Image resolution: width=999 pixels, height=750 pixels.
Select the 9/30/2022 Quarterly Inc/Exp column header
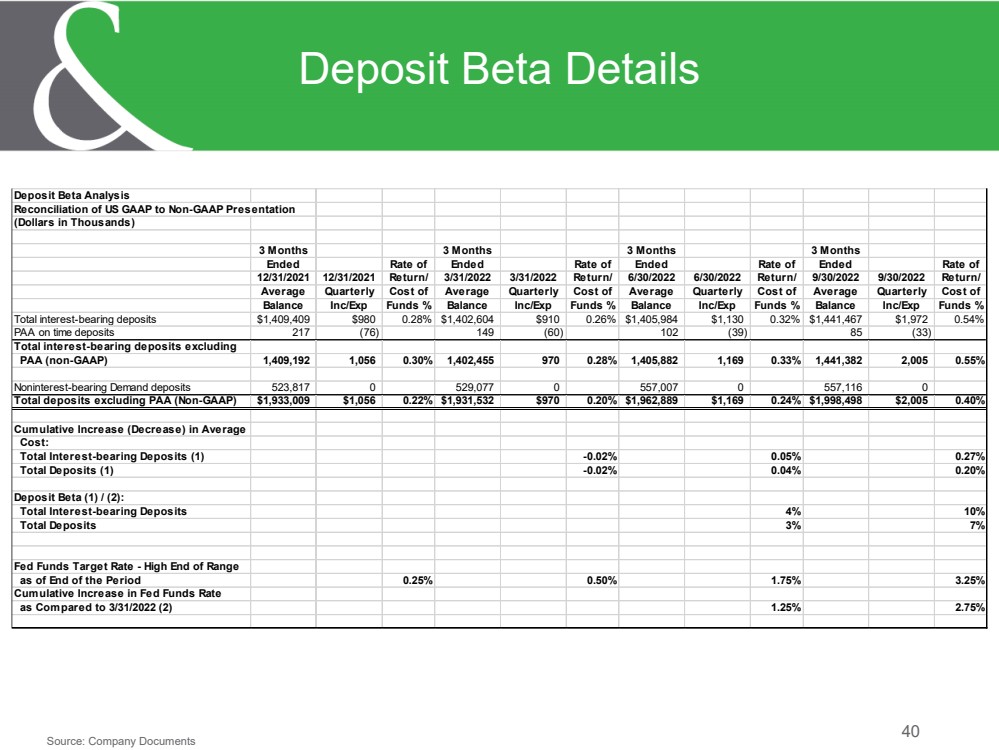901,291
